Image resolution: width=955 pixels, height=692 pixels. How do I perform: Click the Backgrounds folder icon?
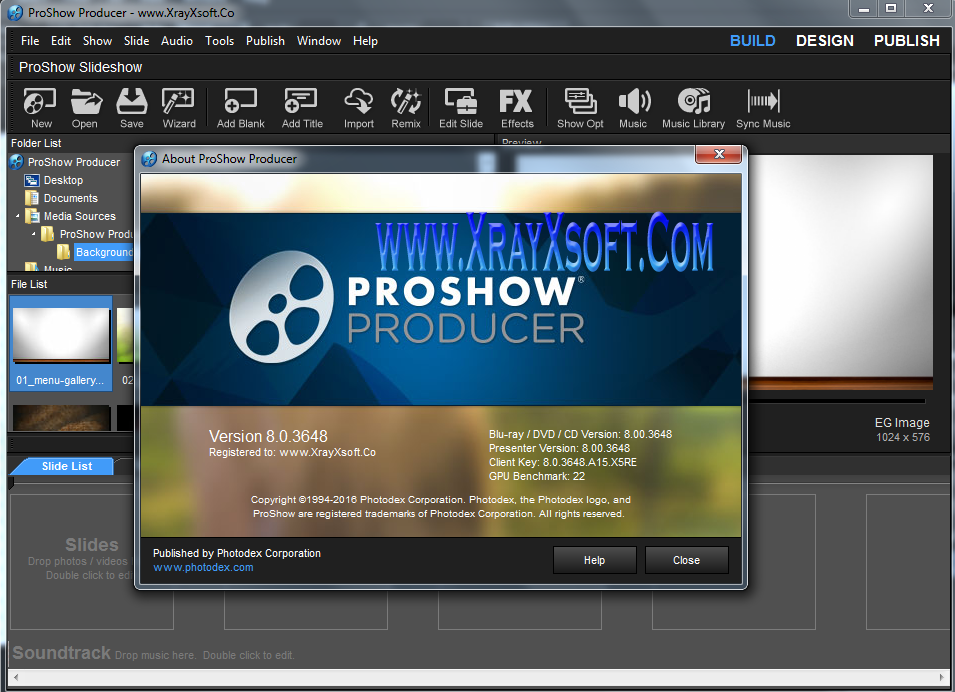pyautogui.click(x=63, y=252)
